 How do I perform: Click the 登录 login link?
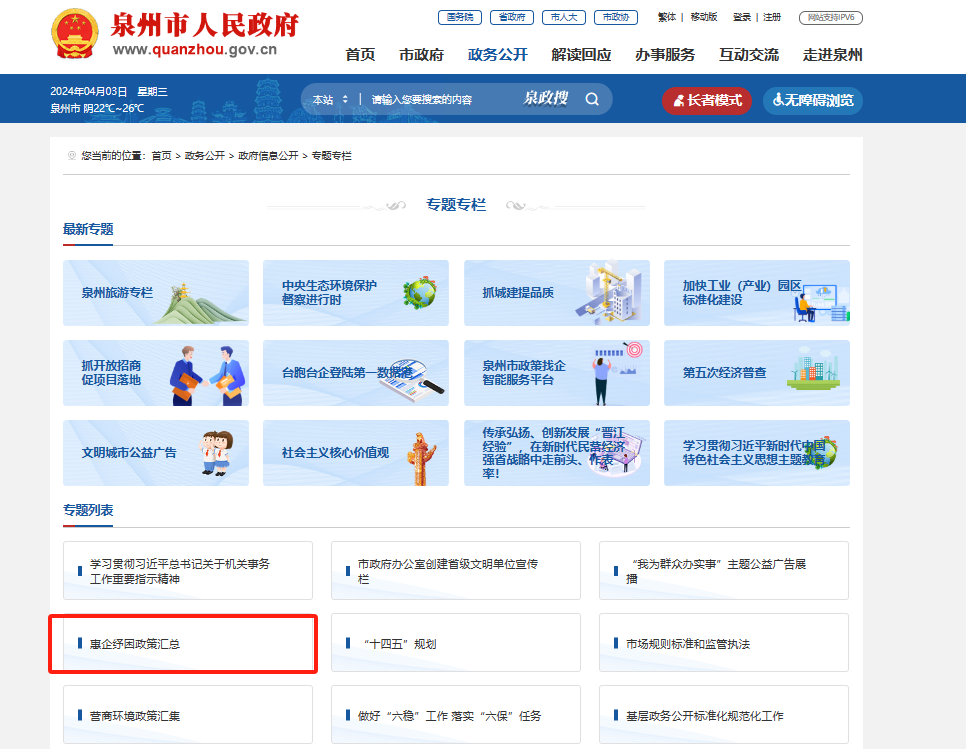pyautogui.click(x=741, y=17)
